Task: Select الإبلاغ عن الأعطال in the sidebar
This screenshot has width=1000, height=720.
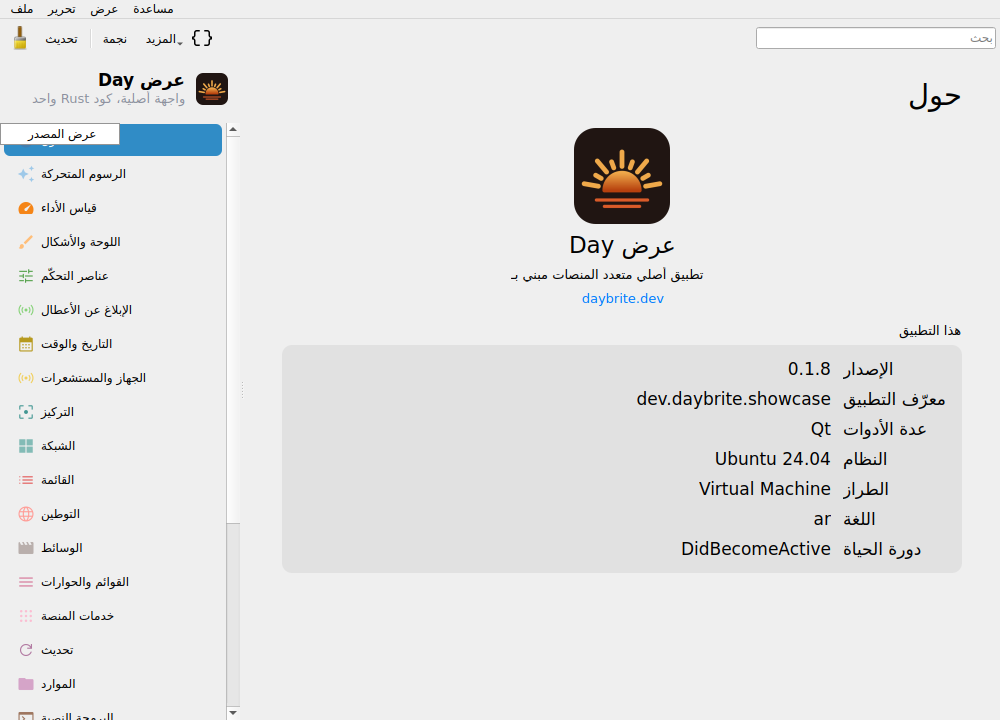Action: coord(113,310)
